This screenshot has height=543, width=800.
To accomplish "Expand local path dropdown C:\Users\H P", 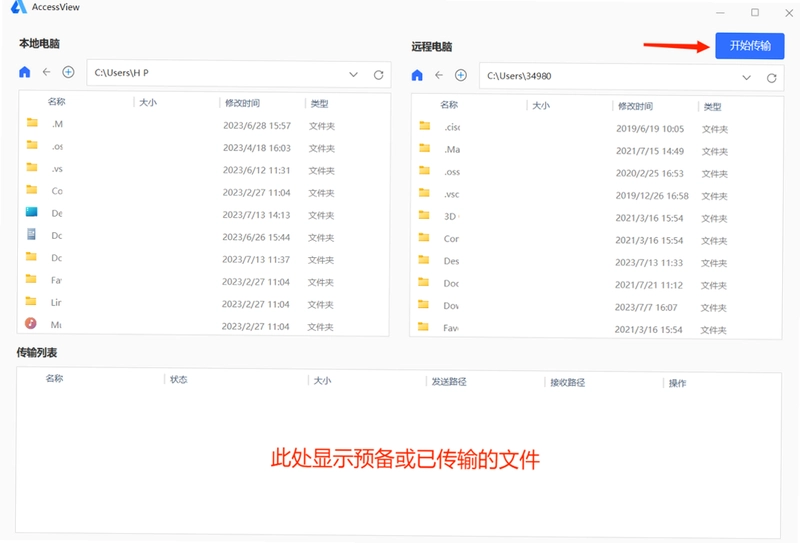I will coord(353,75).
